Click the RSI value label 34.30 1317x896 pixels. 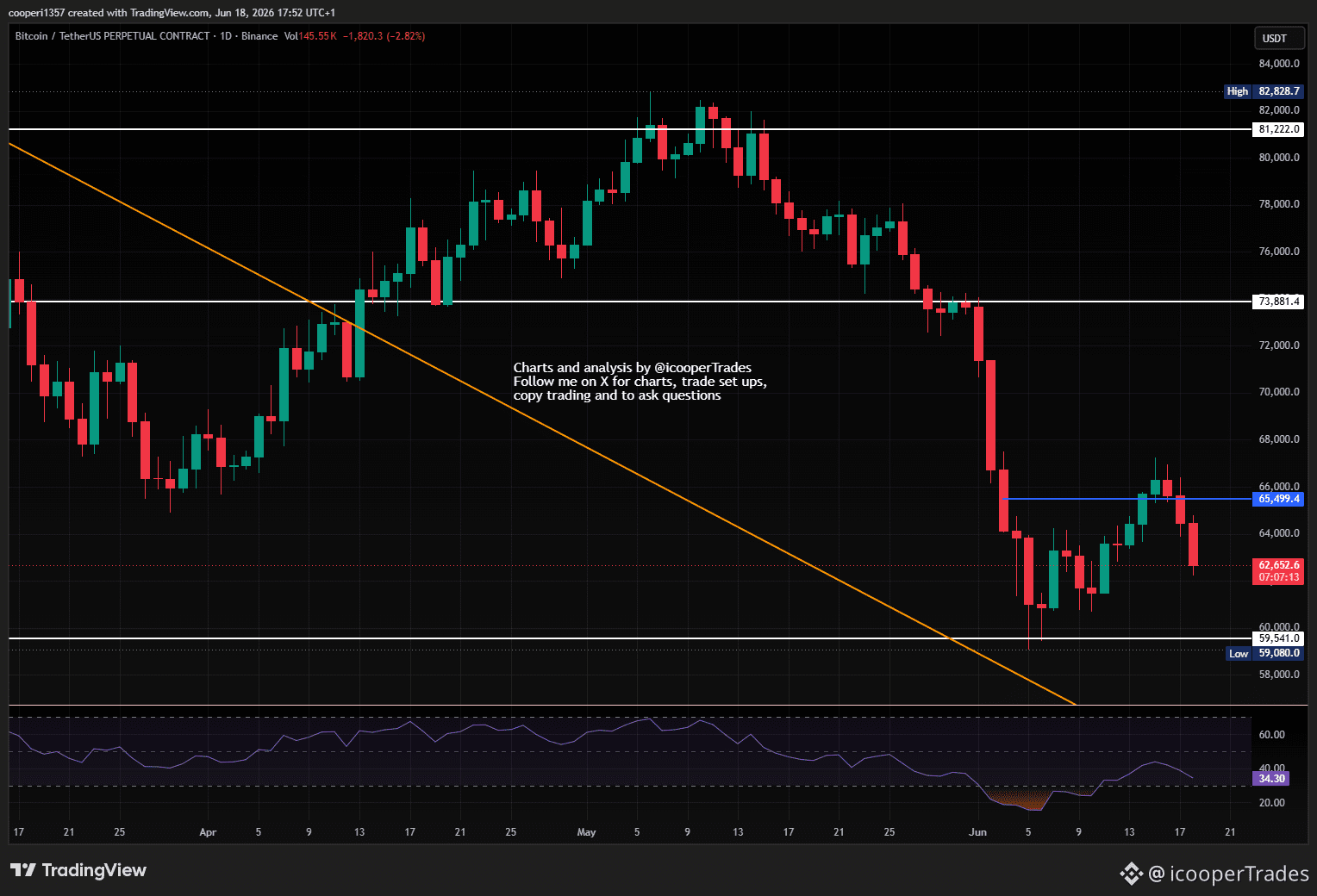tap(1271, 778)
